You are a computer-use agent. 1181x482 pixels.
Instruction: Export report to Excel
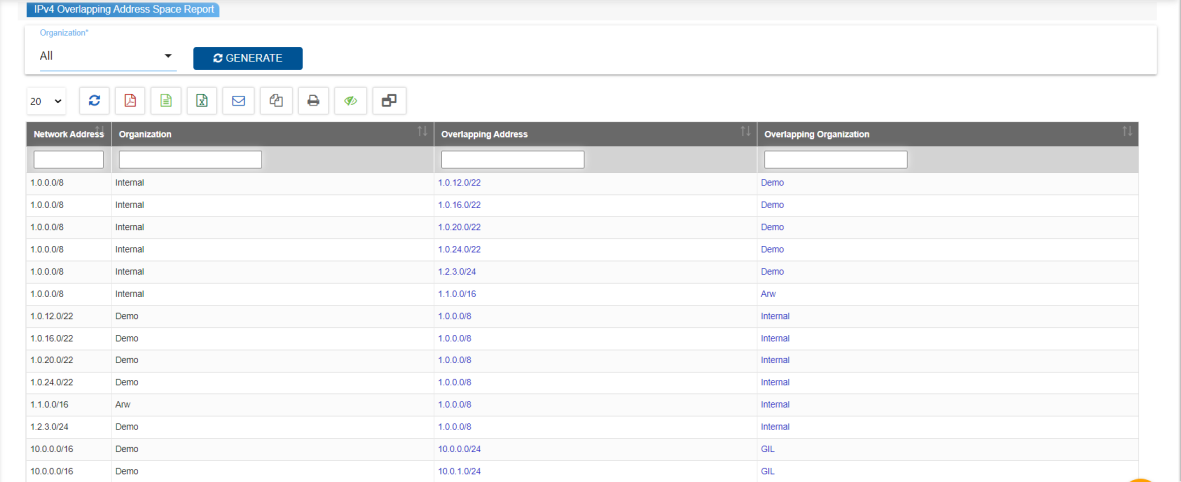pyautogui.click(x=202, y=101)
